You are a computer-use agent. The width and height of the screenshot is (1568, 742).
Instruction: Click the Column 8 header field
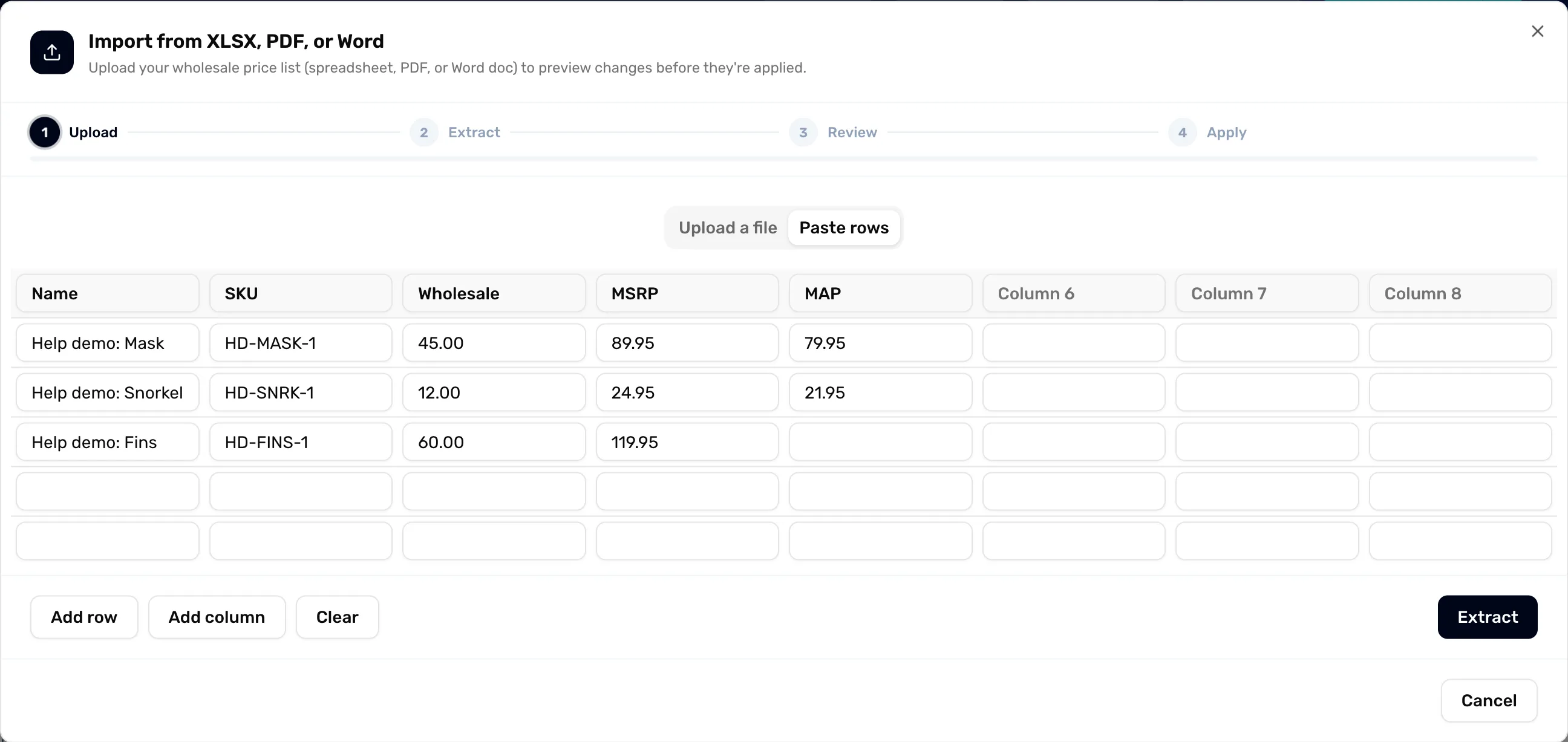pos(1460,293)
